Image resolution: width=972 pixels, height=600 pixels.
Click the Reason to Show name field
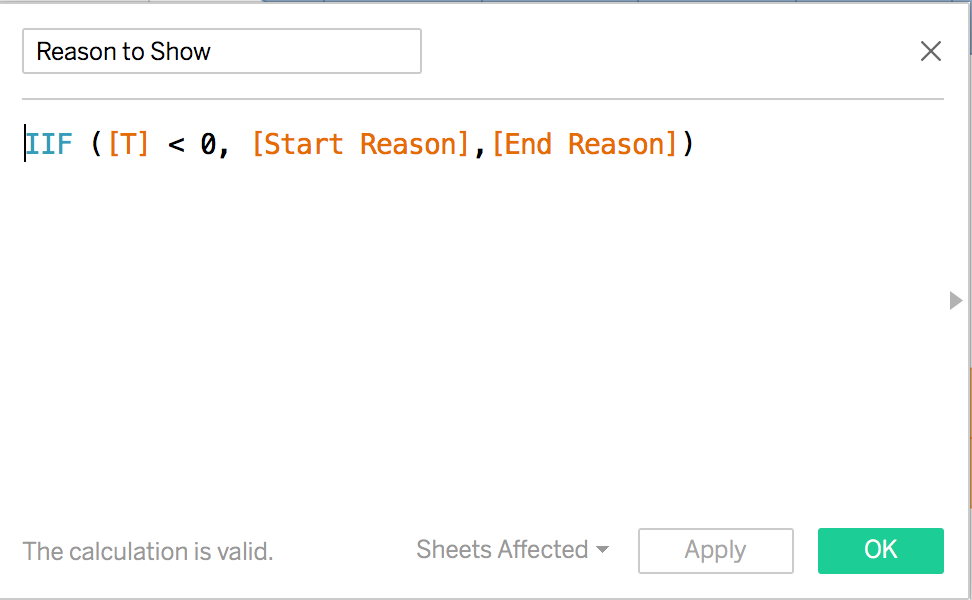pyautogui.click(x=222, y=51)
